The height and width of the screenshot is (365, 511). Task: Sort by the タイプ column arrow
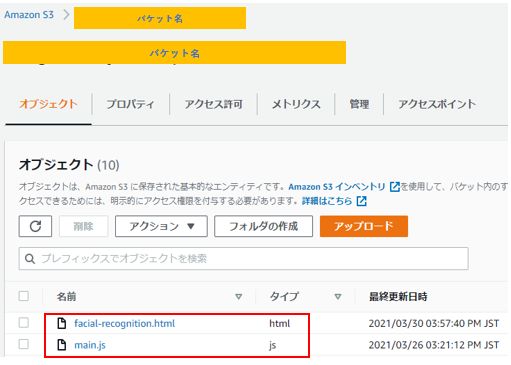click(338, 296)
